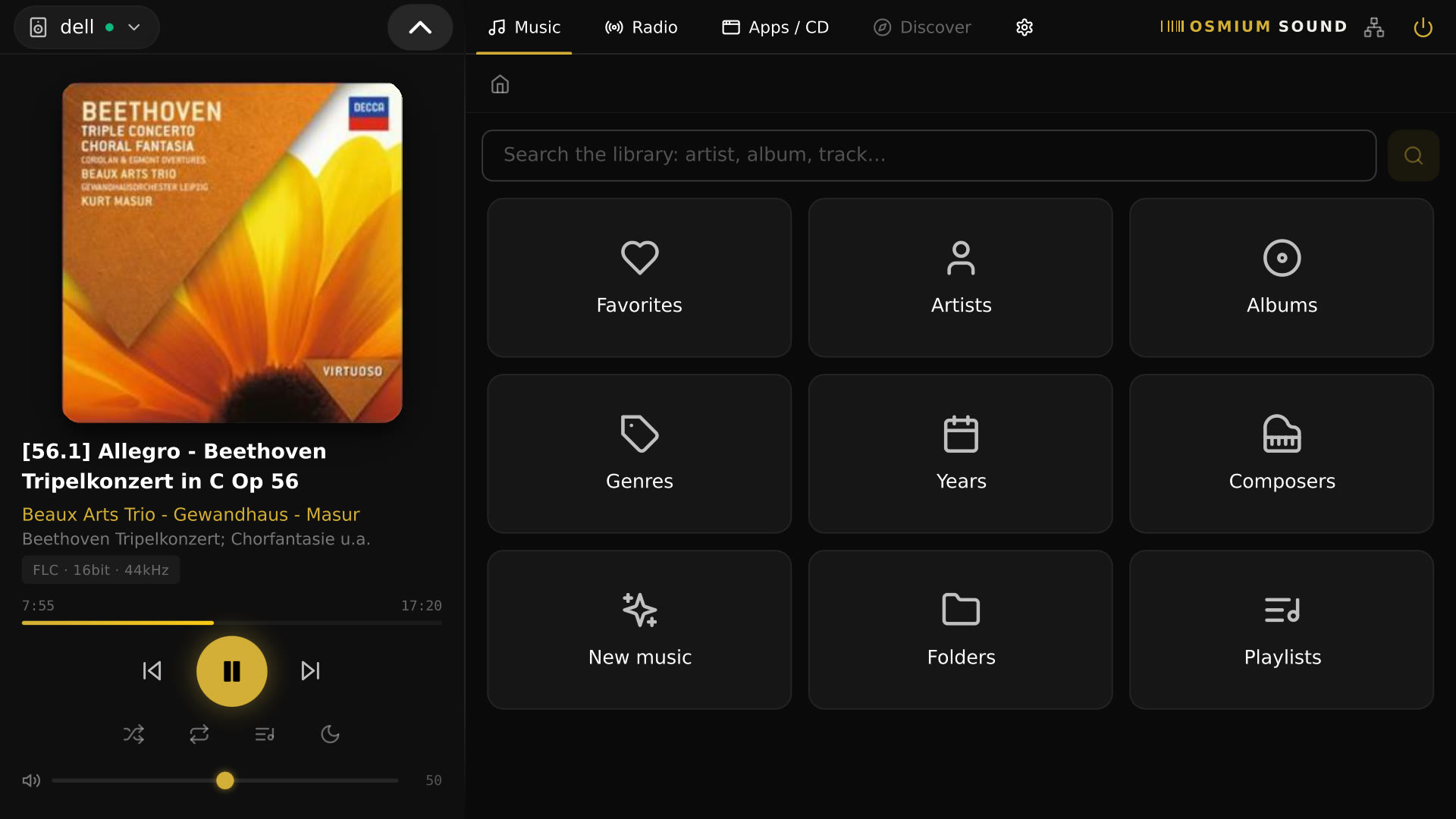Image resolution: width=1456 pixels, height=819 pixels.
Task: Click the Beethoven album cover art
Action: click(232, 253)
